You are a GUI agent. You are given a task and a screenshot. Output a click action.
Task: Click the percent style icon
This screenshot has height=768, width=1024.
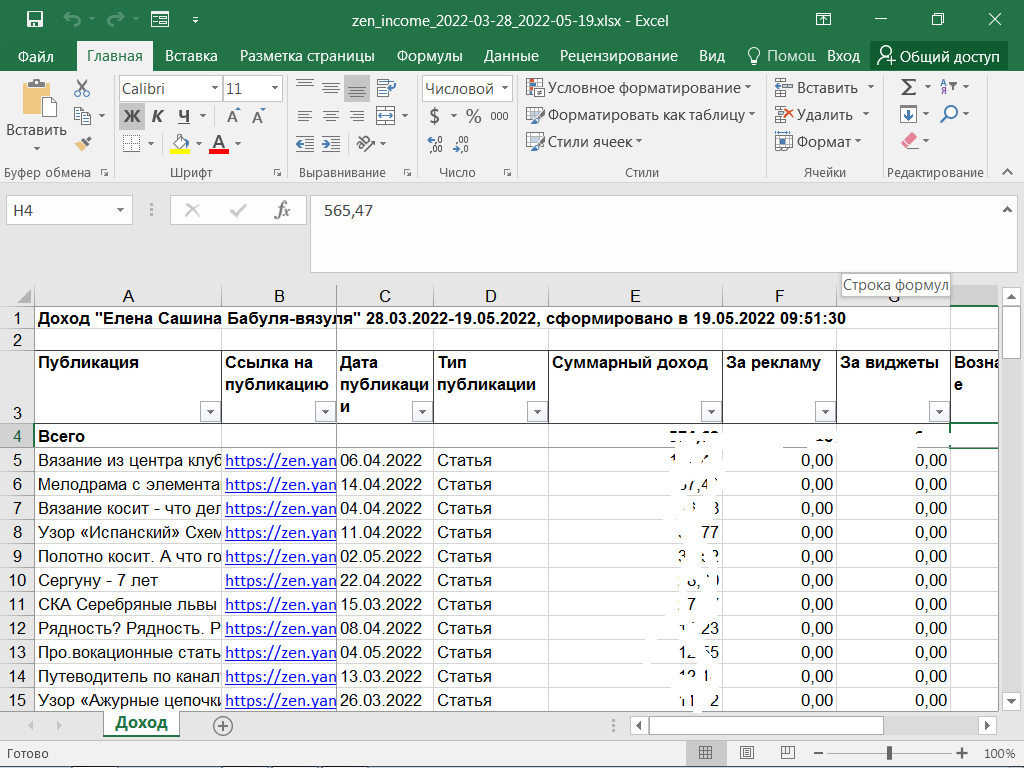473,116
